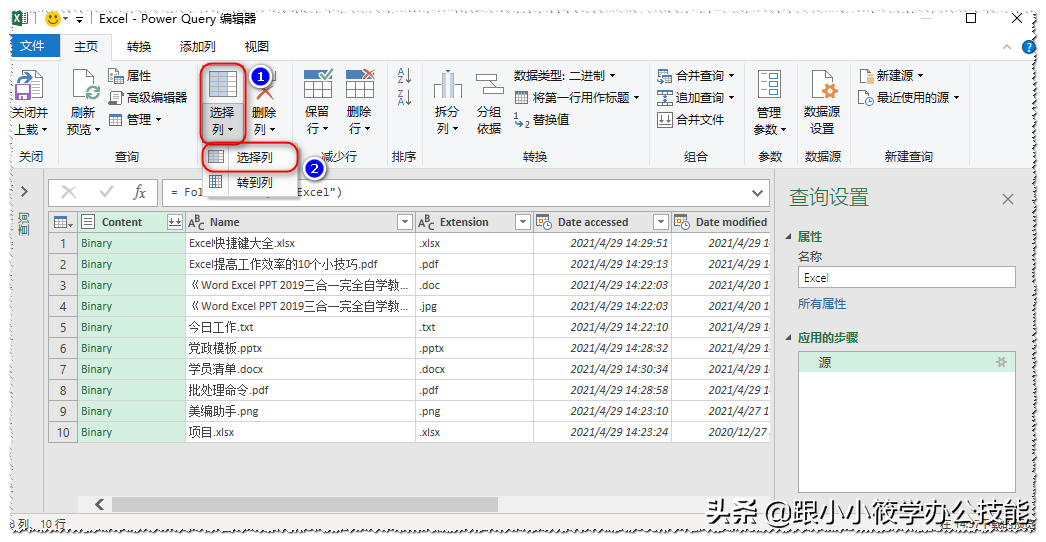Click the scroll left arrow of the grid
This screenshot has width=1046, height=542.
[x=100, y=505]
